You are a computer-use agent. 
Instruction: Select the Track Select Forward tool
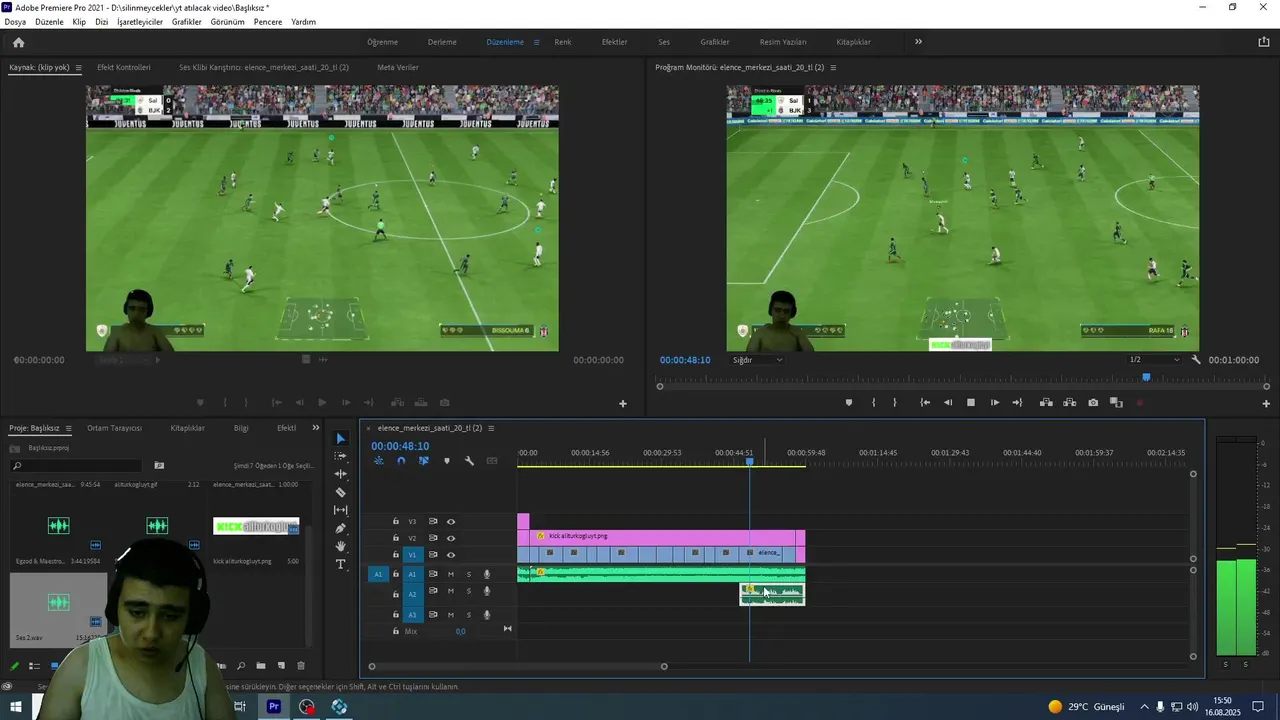pos(340,456)
